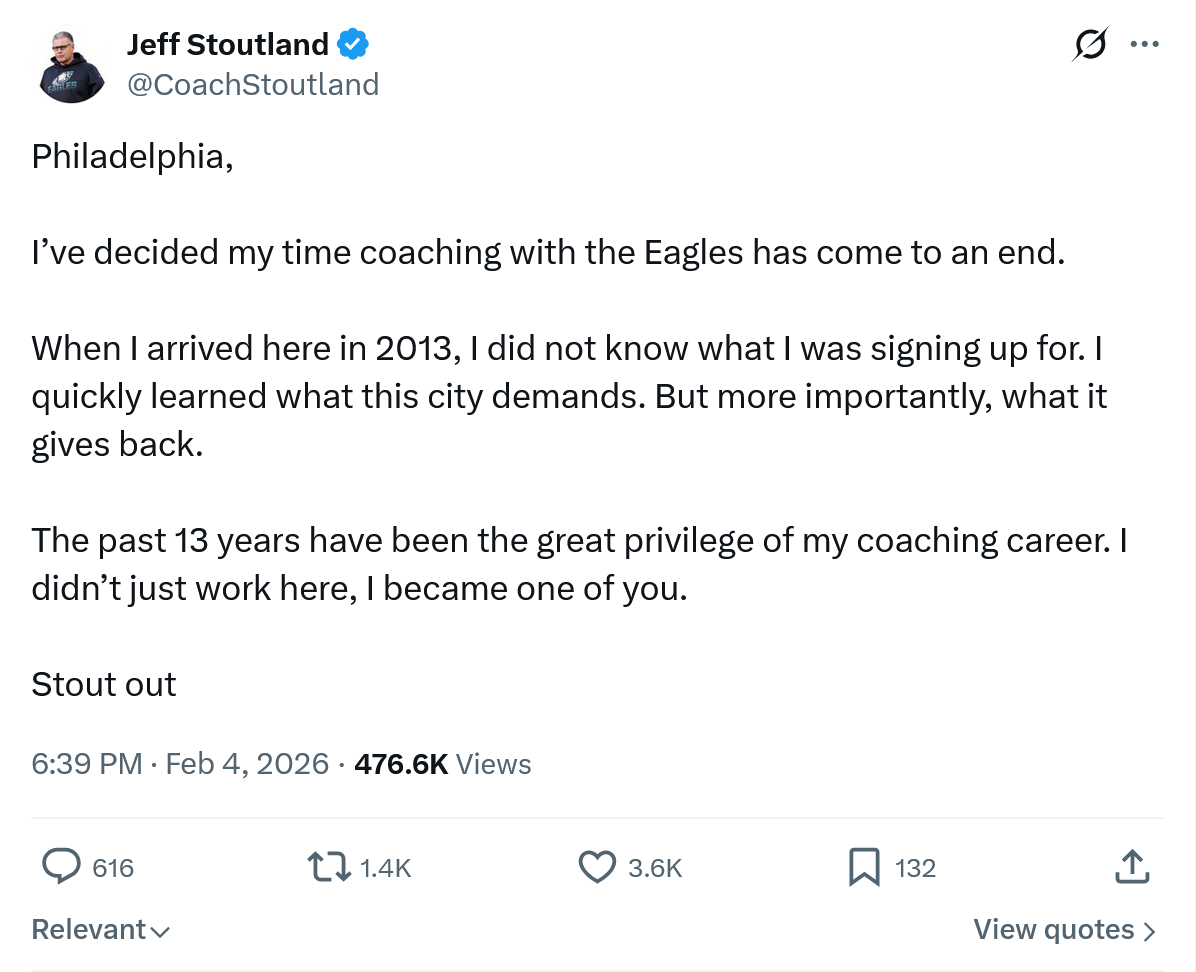Open Jeff Stoutland's display name link

(226, 43)
